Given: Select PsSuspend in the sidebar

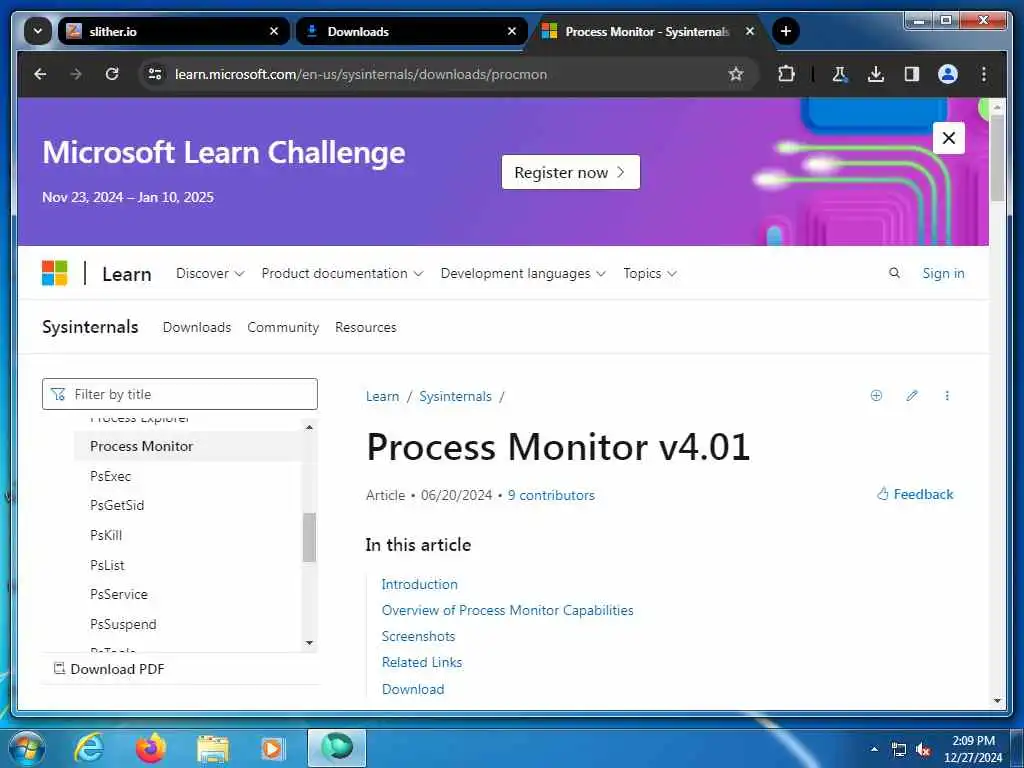Looking at the screenshot, I should (x=123, y=624).
